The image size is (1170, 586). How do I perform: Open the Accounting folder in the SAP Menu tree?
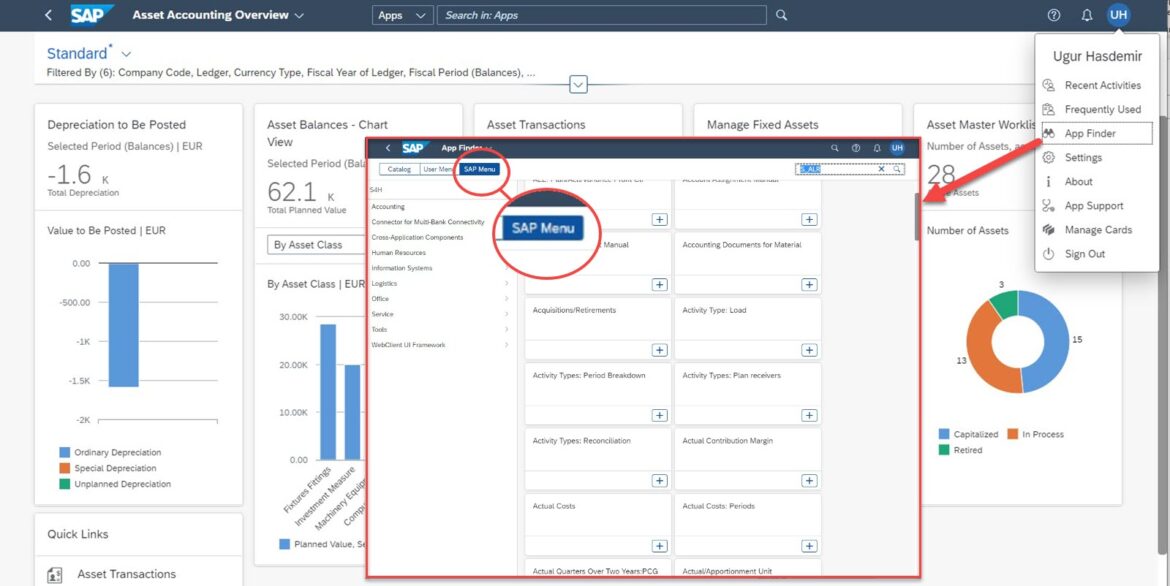coord(388,206)
